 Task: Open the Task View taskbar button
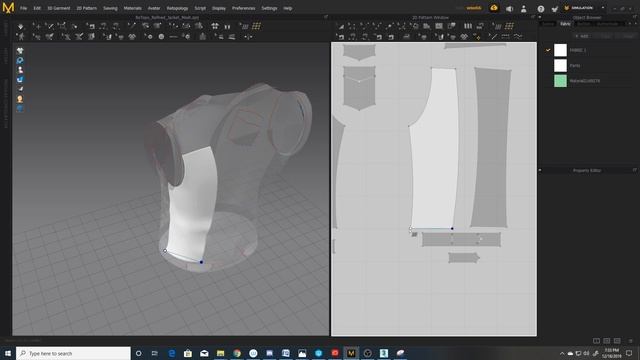point(155,353)
